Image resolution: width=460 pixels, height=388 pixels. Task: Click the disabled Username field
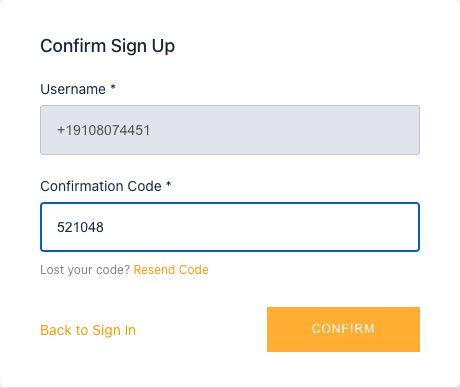point(230,130)
